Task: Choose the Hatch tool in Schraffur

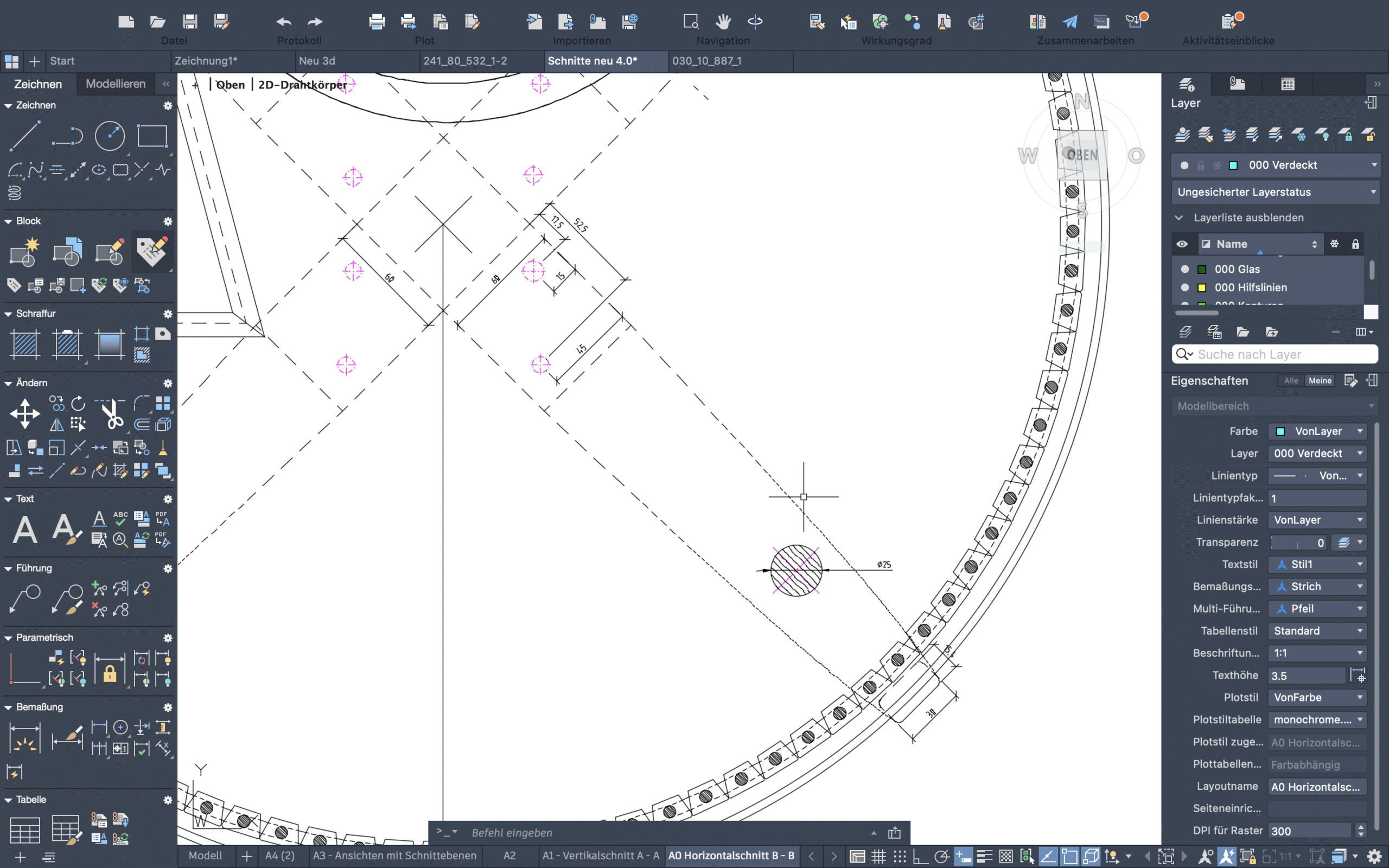Action: pos(24,344)
